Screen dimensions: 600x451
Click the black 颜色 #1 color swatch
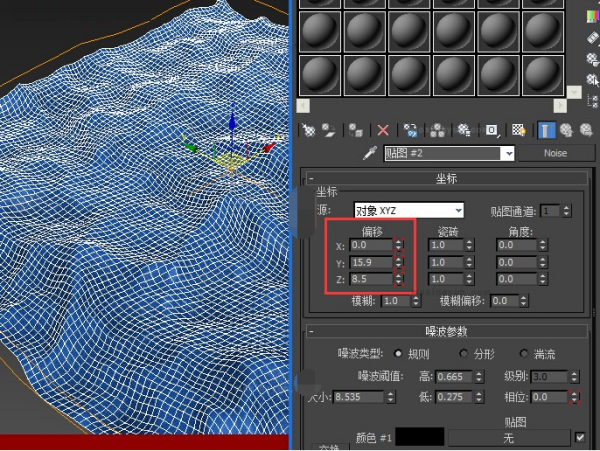tap(419, 437)
